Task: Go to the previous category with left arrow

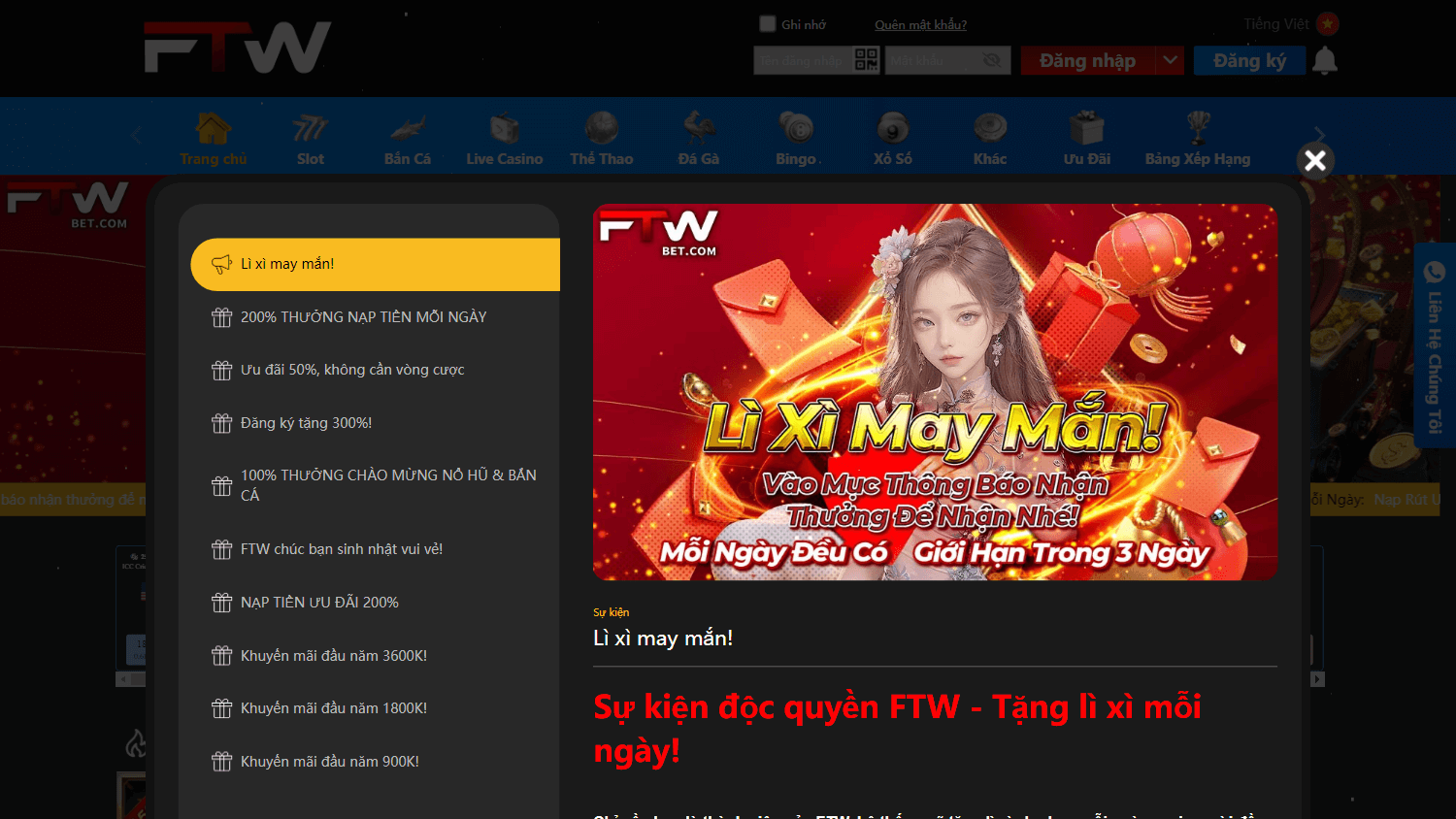Action: tap(137, 136)
